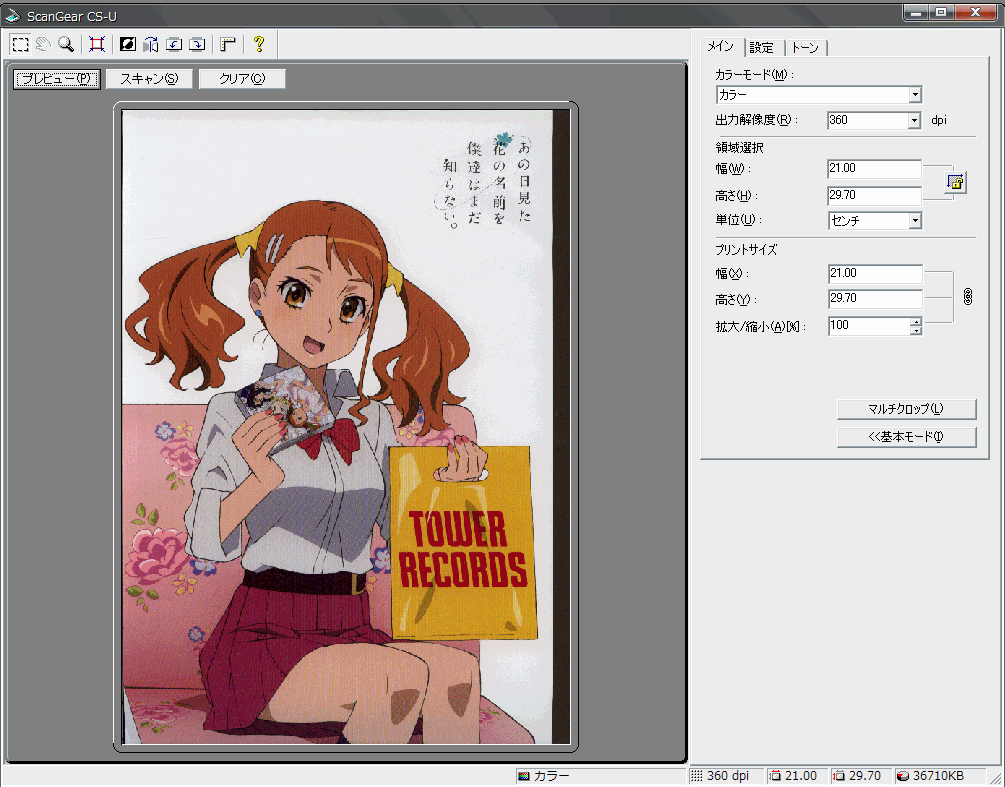Switch to basic mode via <<基本モード button
The width and height of the screenshot is (1005, 787).
(906, 437)
